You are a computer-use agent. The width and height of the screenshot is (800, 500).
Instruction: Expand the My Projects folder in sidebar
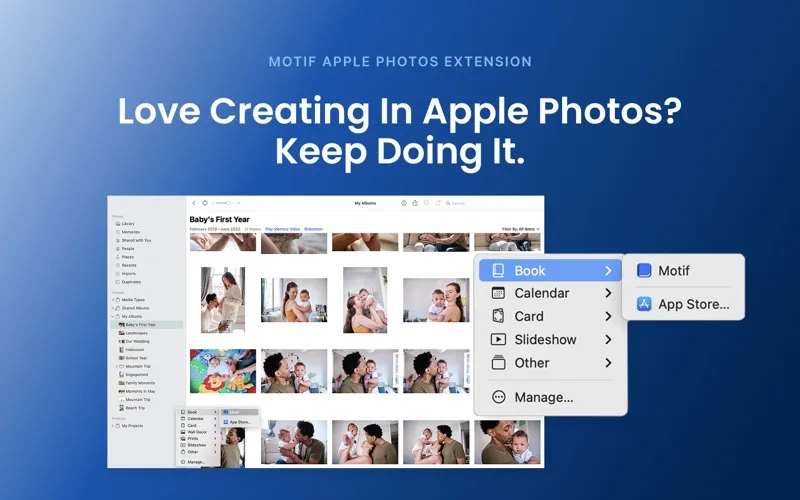pos(113,426)
